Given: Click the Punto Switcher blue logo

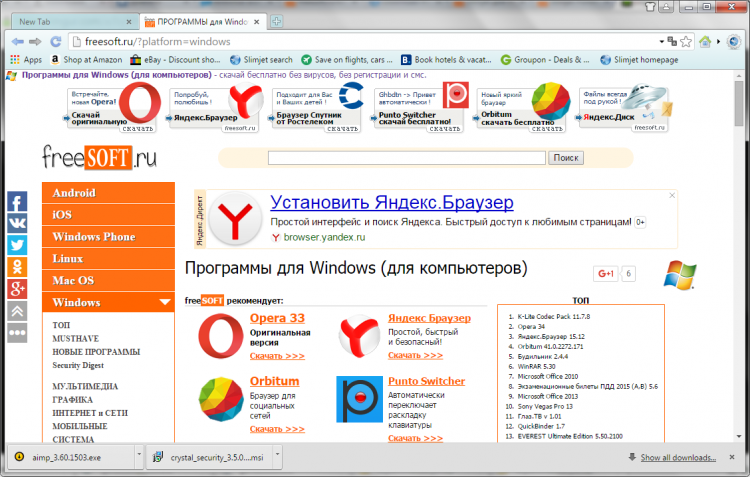Looking at the screenshot, I should pos(359,399).
